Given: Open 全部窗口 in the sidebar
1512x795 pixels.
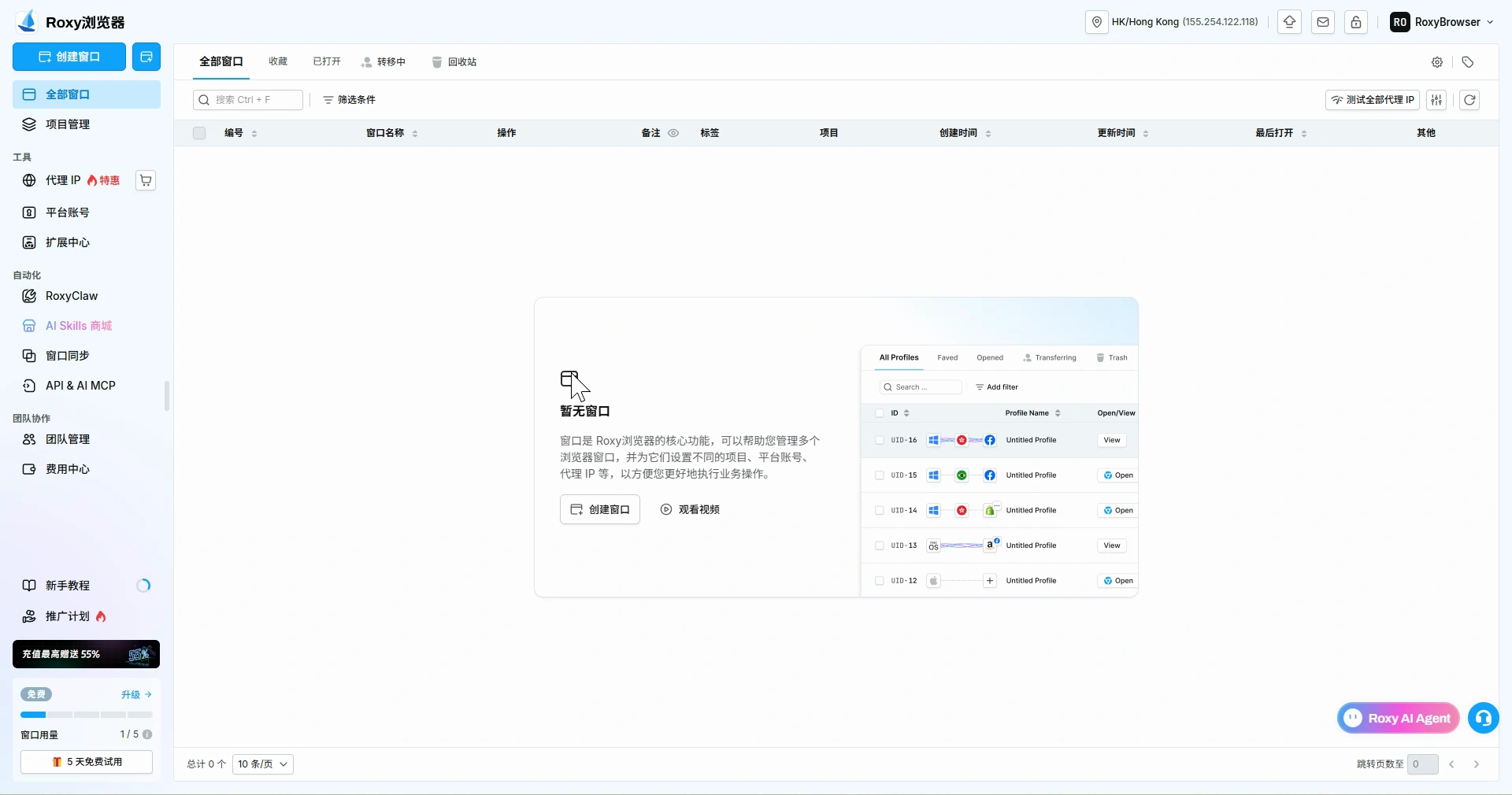Looking at the screenshot, I should (x=87, y=94).
